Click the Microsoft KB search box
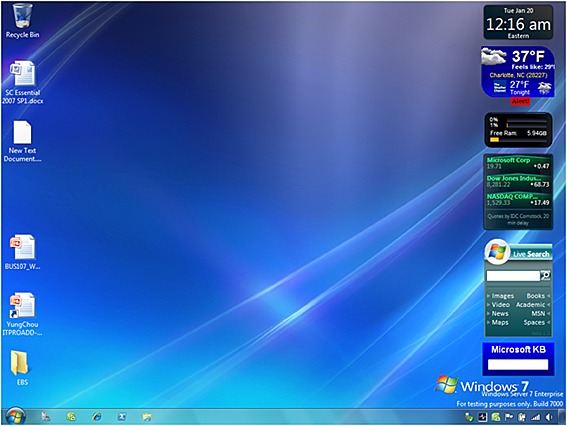 coord(518,365)
